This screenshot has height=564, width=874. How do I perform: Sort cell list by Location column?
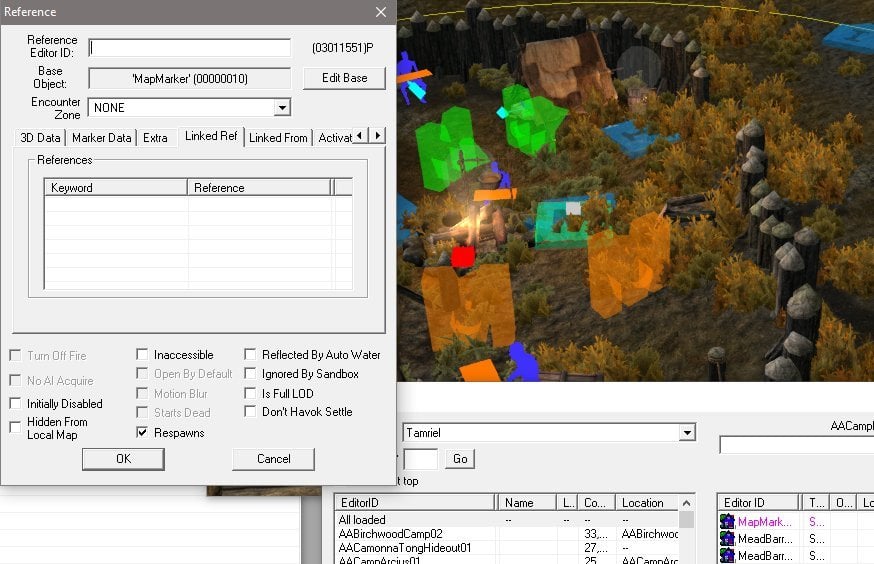point(647,503)
